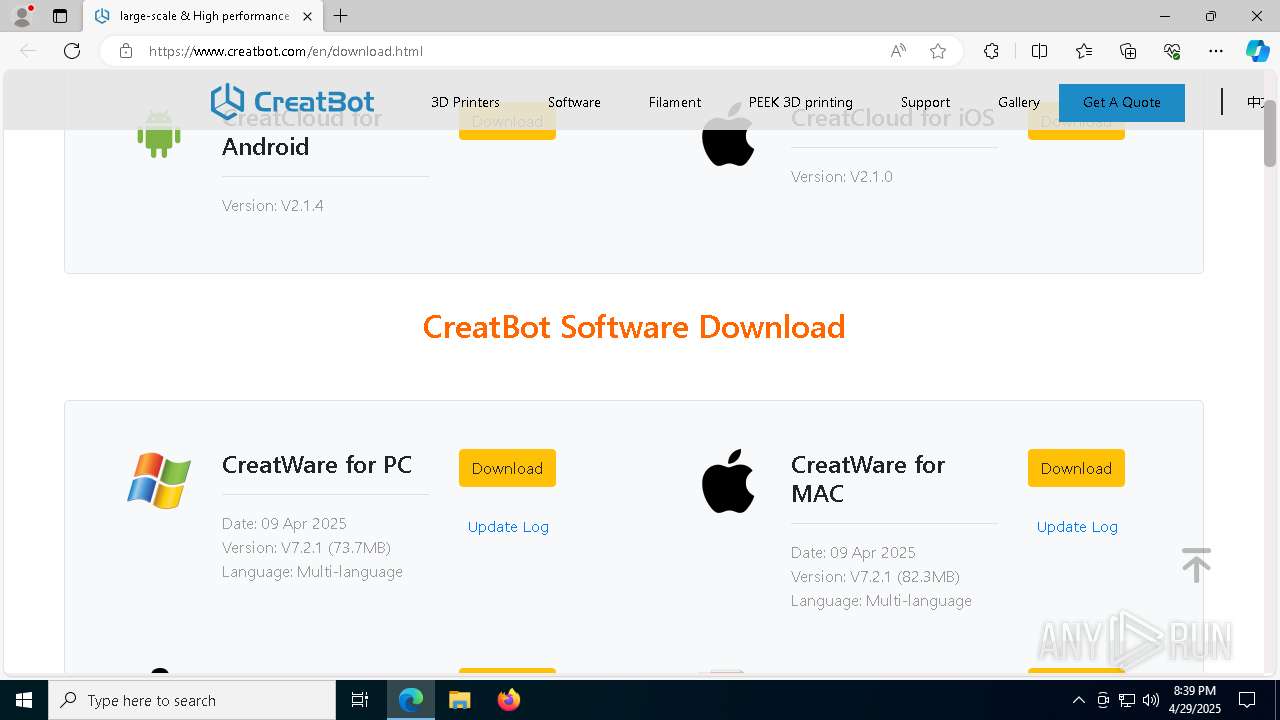Image resolution: width=1280 pixels, height=720 pixels.
Task: Click Microsoft Edge taskbar icon
Action: coord(411,700)
